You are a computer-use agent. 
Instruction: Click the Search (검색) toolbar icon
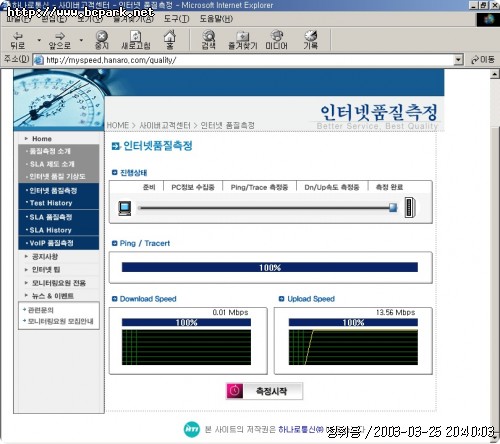point(209,40)
